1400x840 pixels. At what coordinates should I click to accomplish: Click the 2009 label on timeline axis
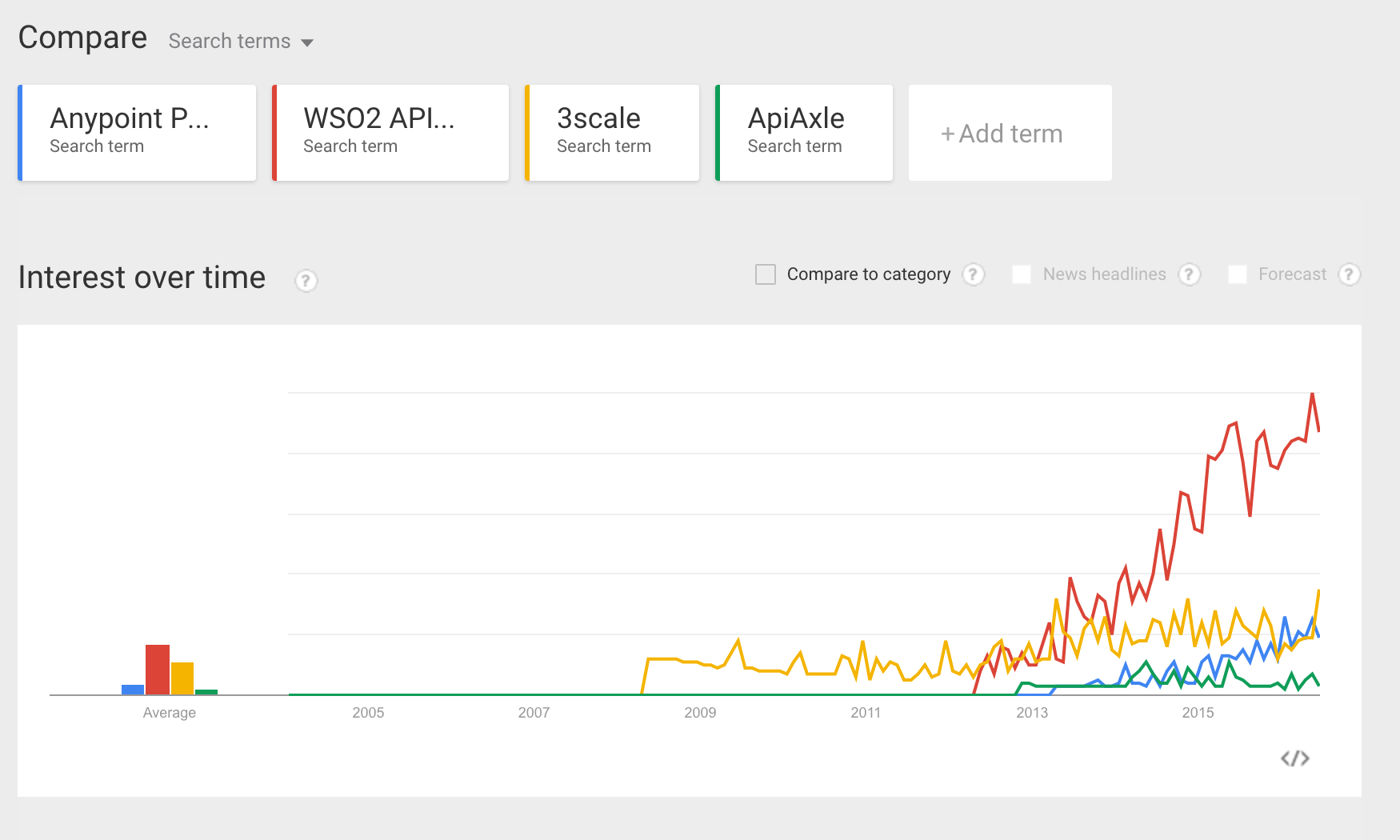pyautogui.click(x=700, y=713)
